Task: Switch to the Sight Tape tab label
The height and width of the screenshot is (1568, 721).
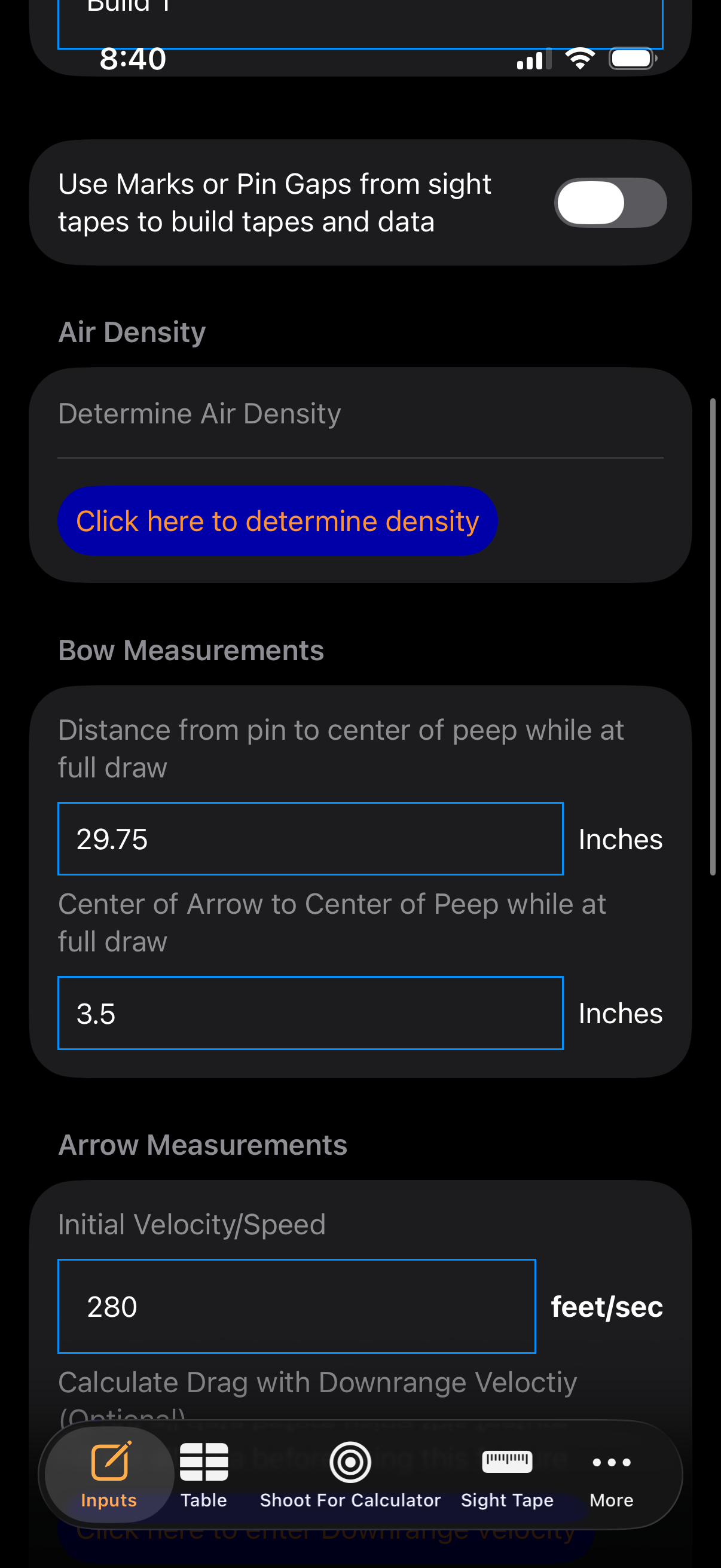Action: point(507,1500)
